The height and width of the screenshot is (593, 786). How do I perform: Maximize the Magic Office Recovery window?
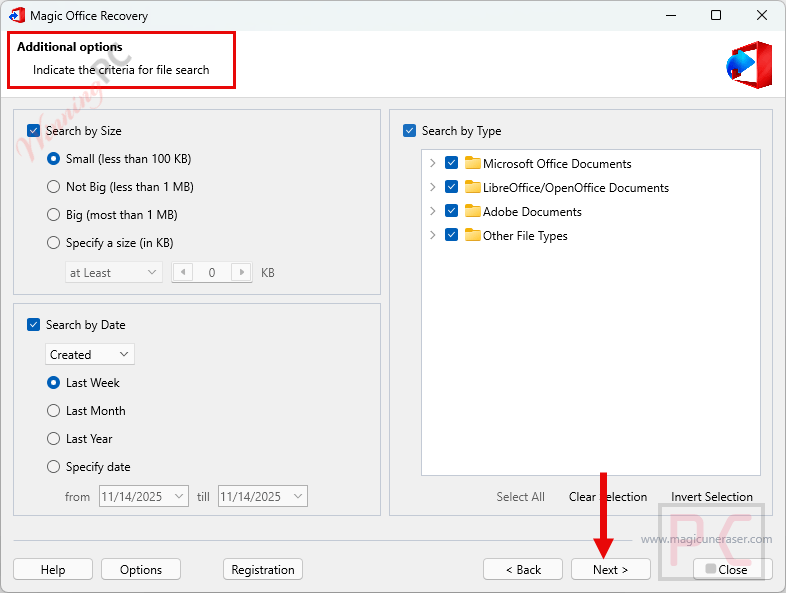point(716,15)
